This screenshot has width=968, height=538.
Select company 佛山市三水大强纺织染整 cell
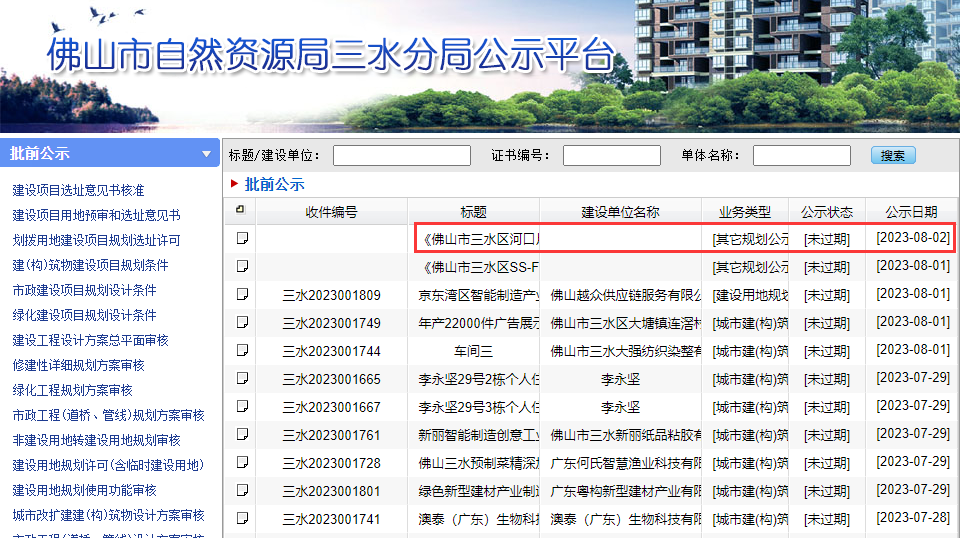(x=625, y=351)
